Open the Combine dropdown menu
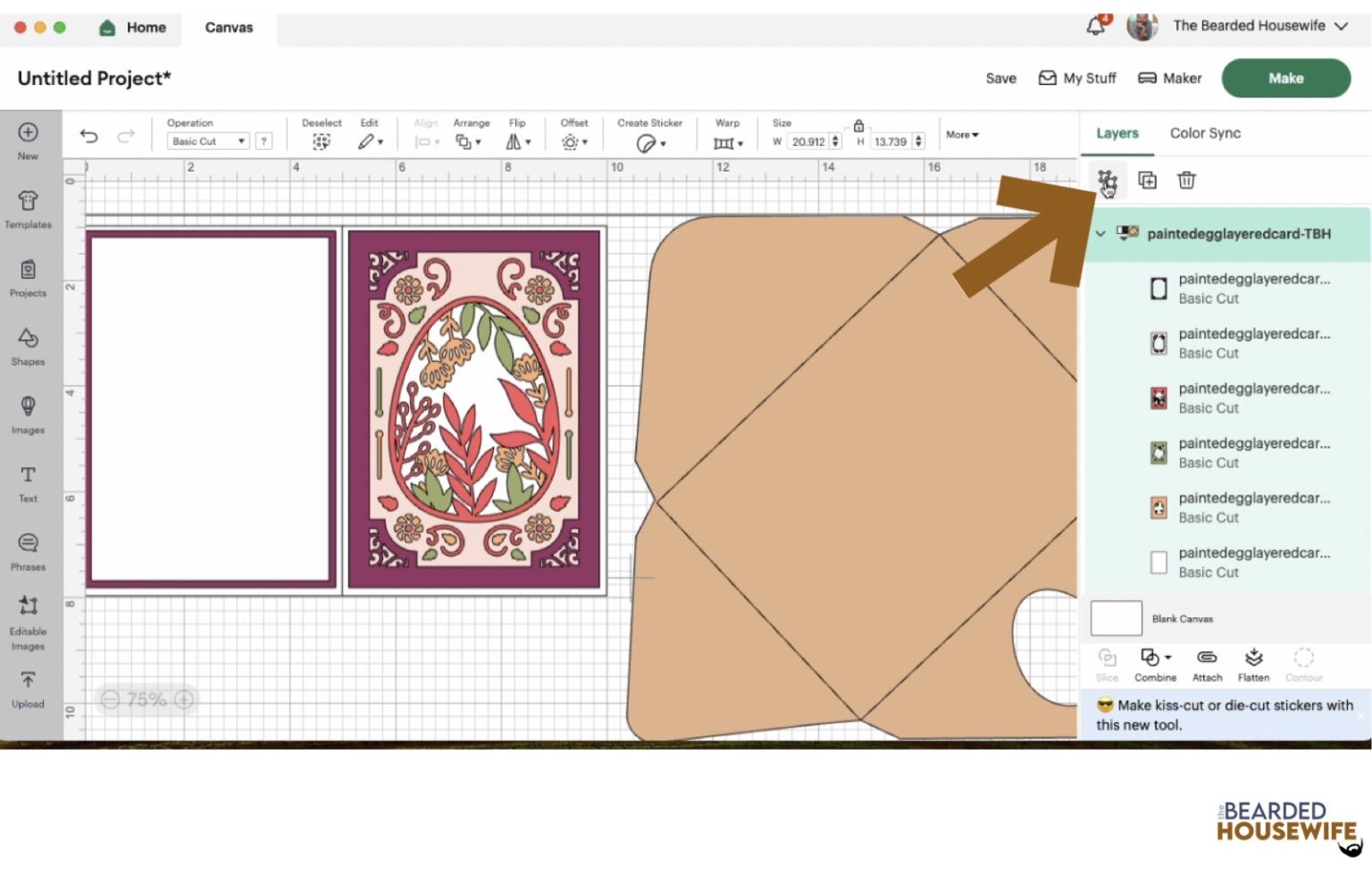This screenshot has width=1372, height=872. [x=1155, y=663]
